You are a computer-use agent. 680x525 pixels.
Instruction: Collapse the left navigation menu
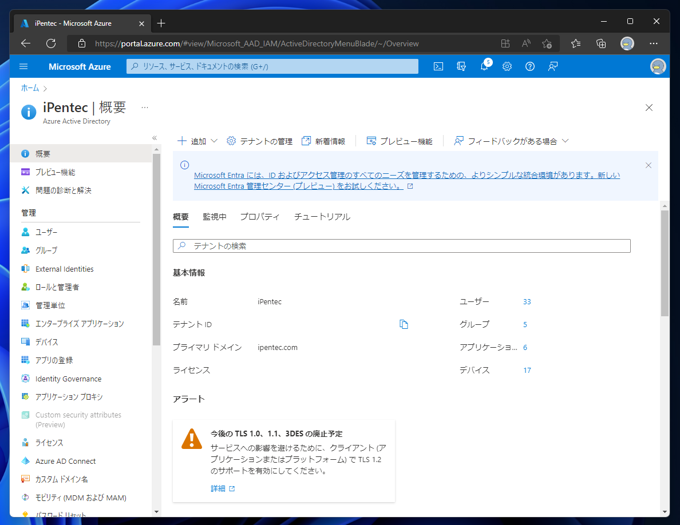pyautogui.click(x=154, y=138)
